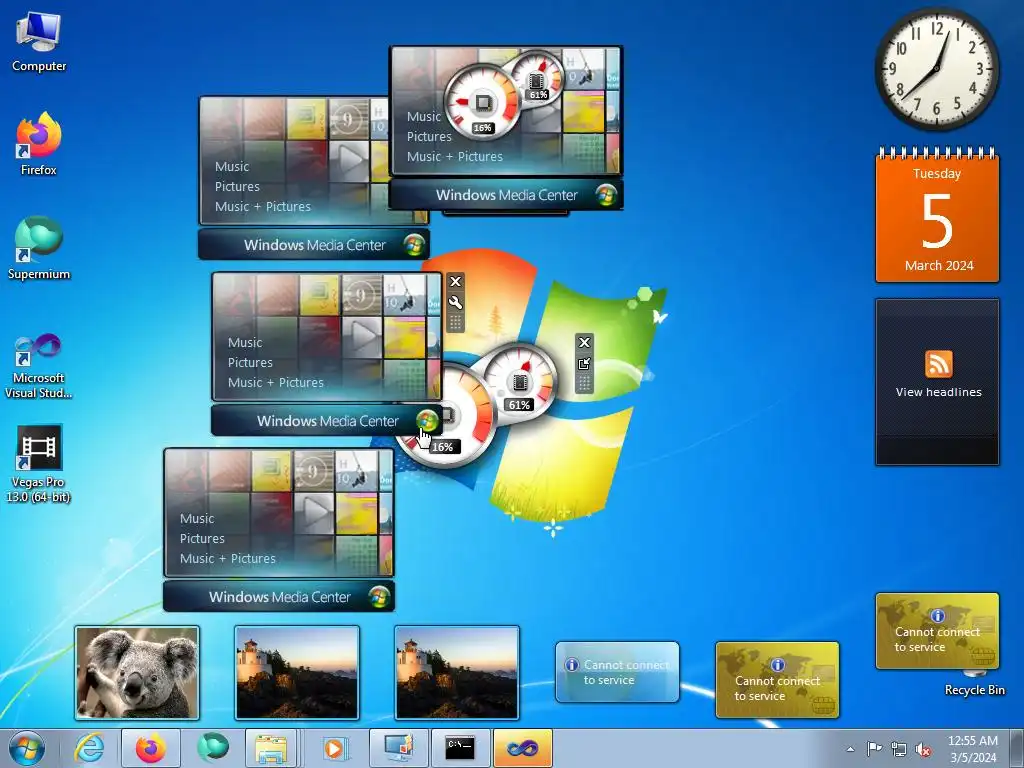1024x768 pixels.
Task: Select Music + Pictures in the topmost Media Center gadget
Action: (x=455, y=157)
